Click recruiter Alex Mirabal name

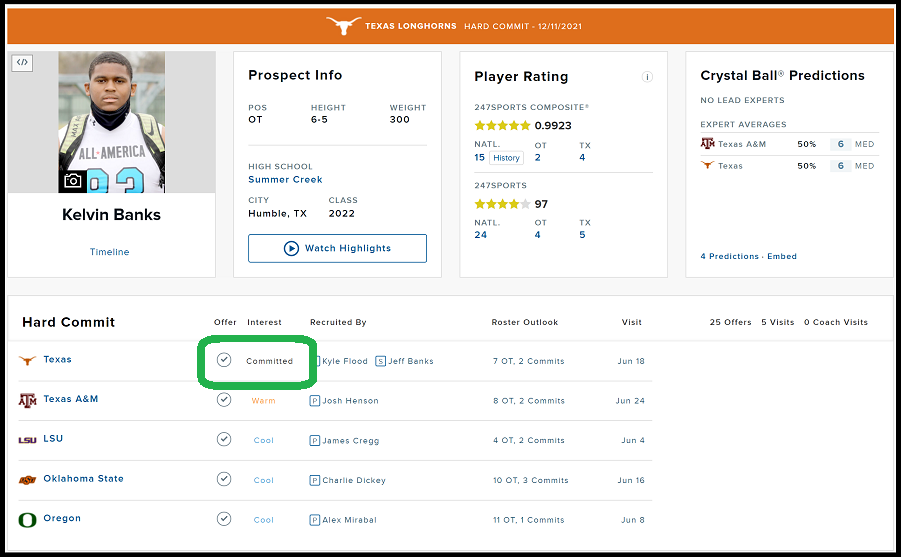tap(349, 520)
